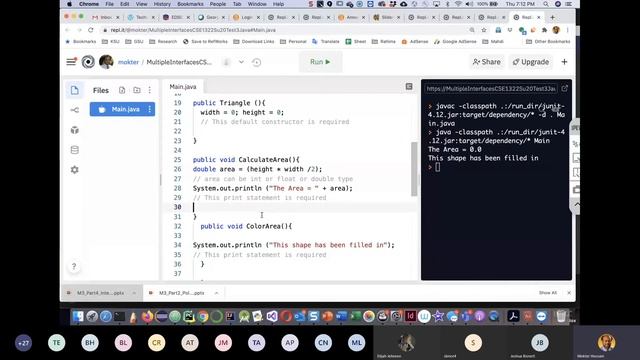
Task: Expand the repl name dropdown chevron
Action: (241, 62)
